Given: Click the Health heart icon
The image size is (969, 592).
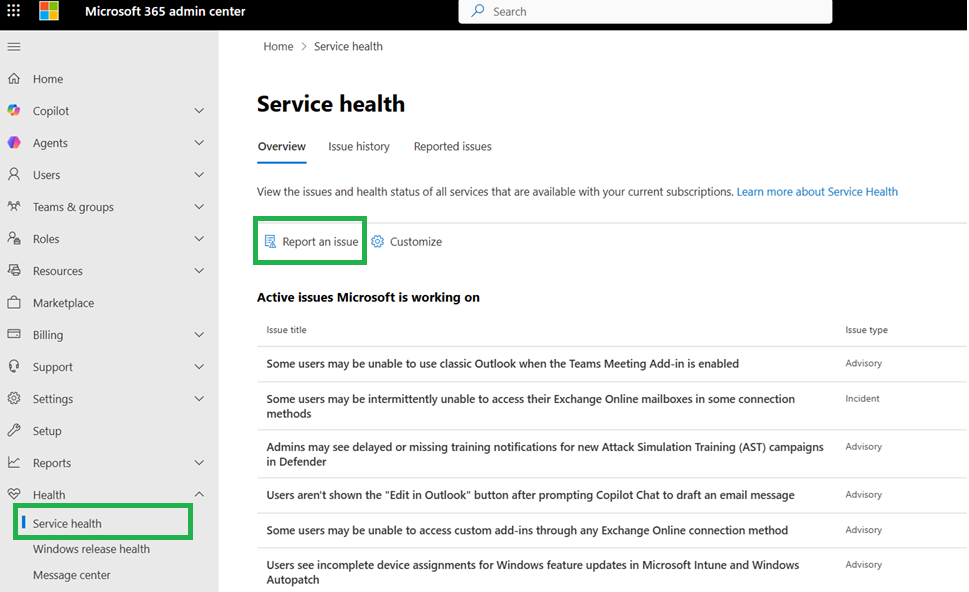Looking at the screenshot, I should pyautogui.click(x=14, y=494).
